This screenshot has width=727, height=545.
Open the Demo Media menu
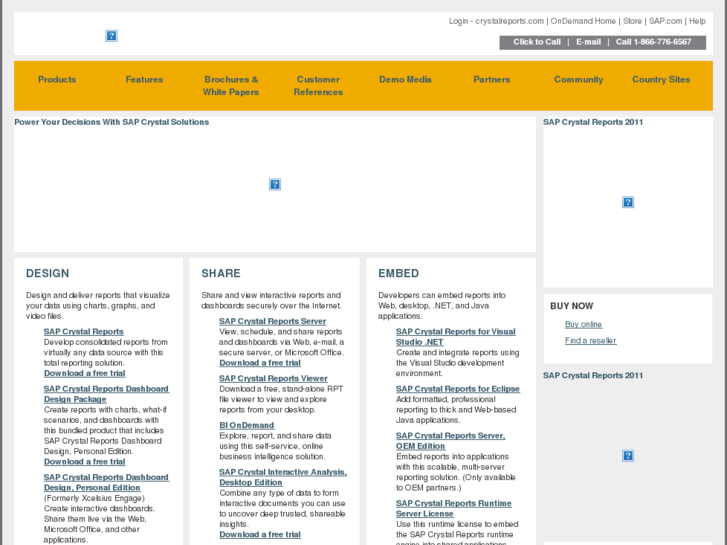[x=405, y=79]
